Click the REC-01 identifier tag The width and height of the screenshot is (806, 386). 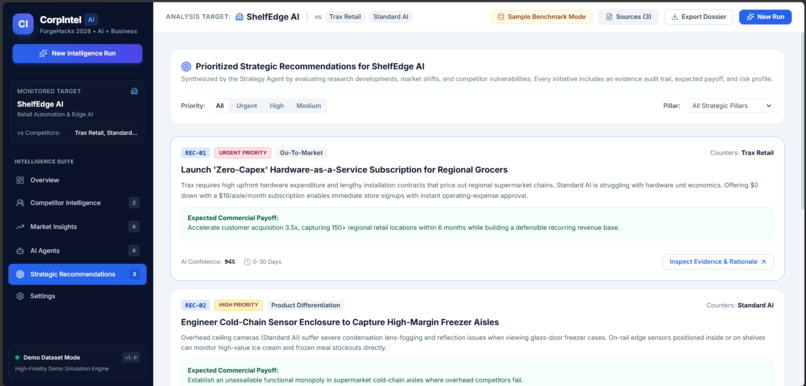point(195,153)
